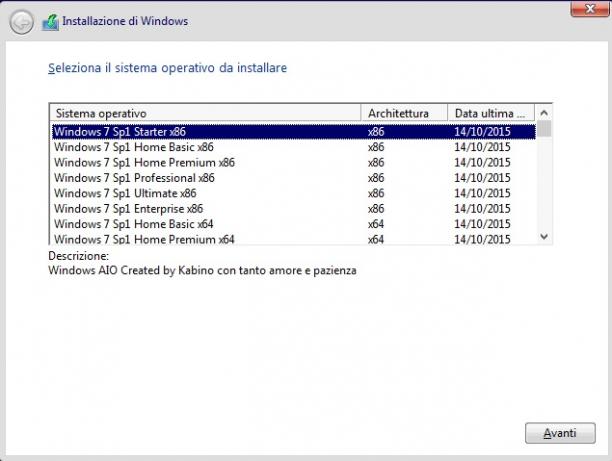Viewport: 612px width, 461px height.
Task: Select Windows 7 Sp1 Starter x86
Action: point(294,132)
